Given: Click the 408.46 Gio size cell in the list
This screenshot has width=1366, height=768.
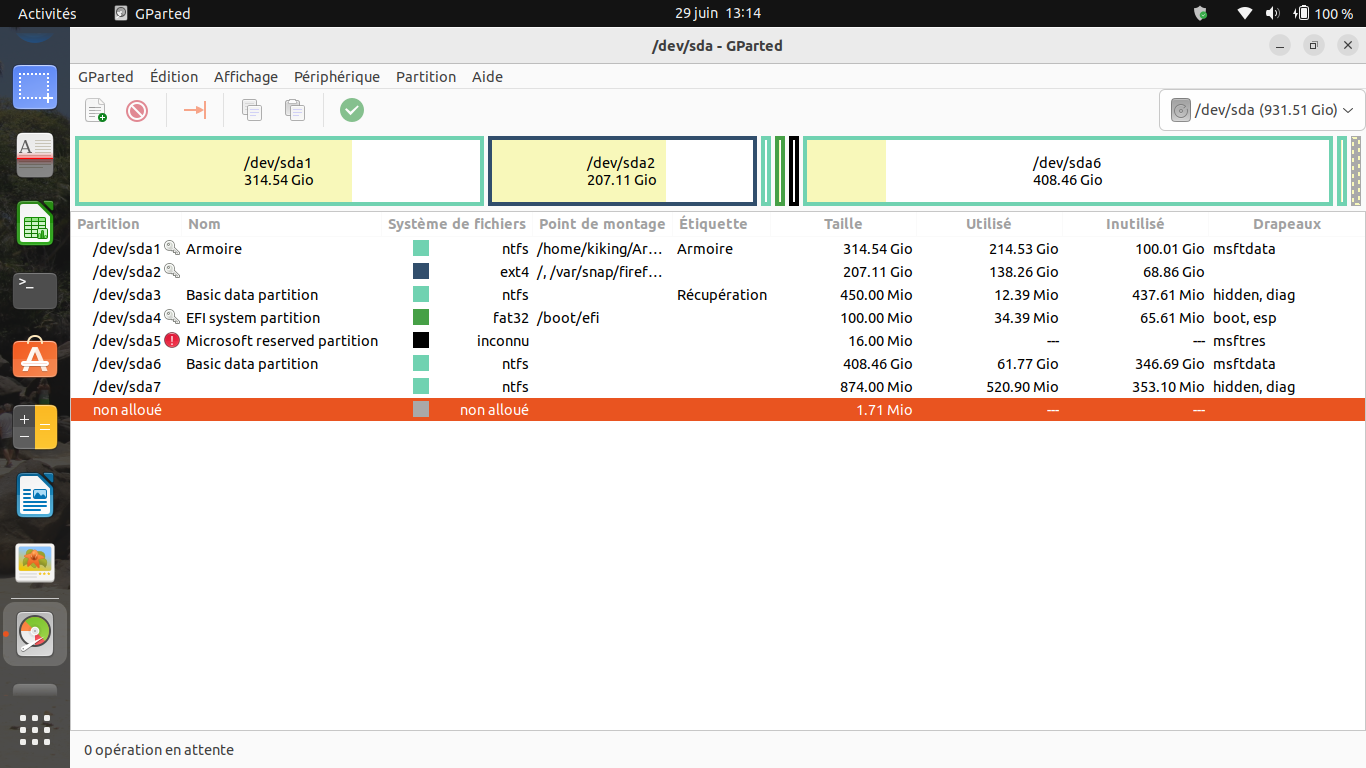Looking at the screenshot, I should point(878,363).
